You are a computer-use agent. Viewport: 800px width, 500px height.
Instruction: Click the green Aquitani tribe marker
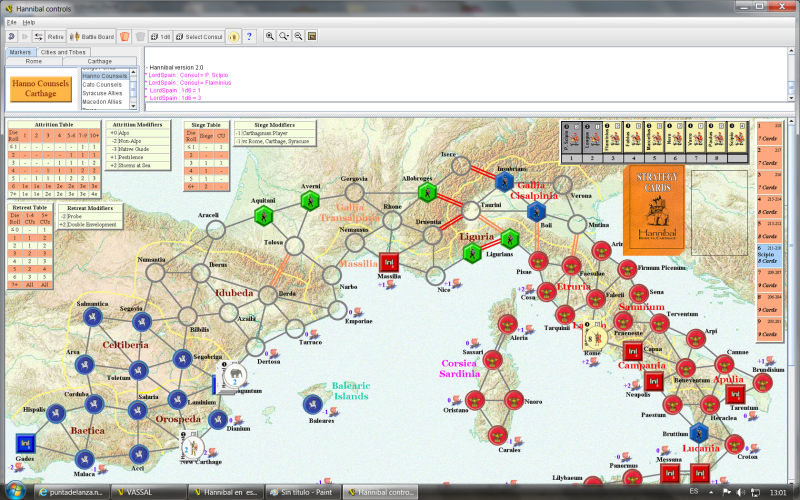point(263,215)
